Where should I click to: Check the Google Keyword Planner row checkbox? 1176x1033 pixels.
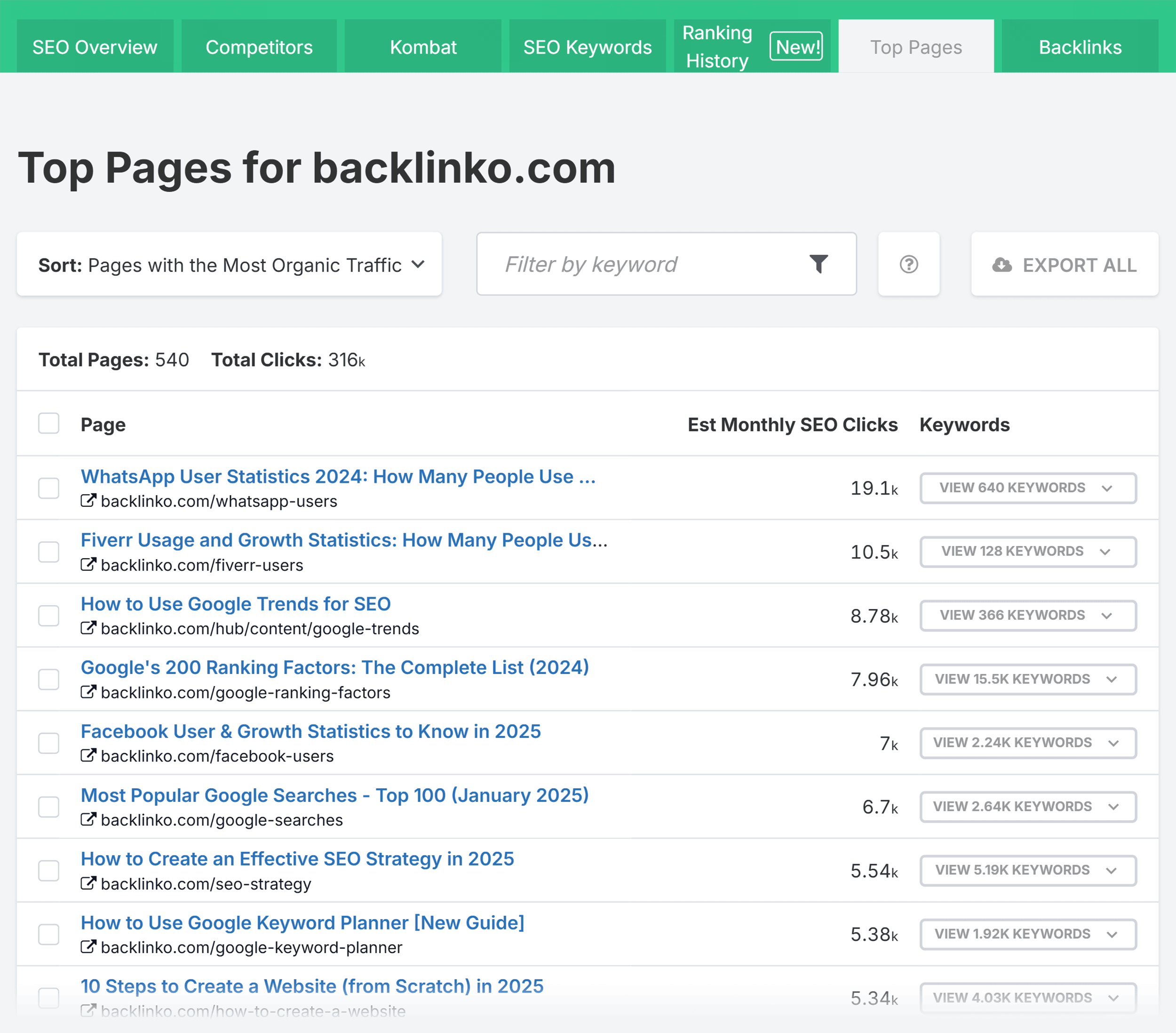[49, 934]
